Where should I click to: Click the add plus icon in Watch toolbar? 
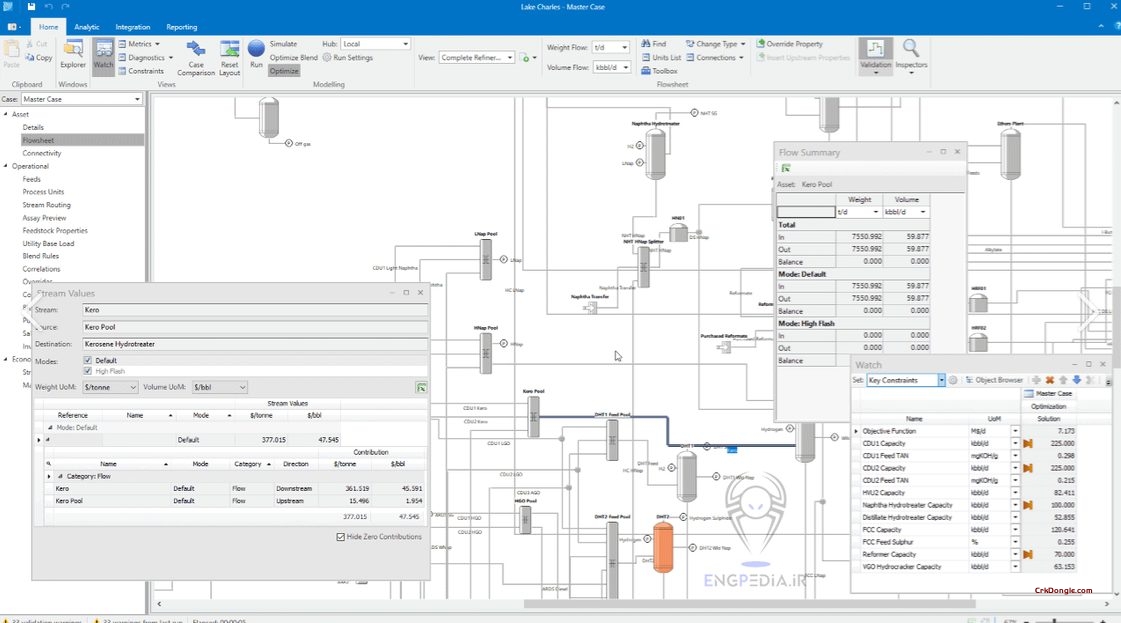pos(1036,380)
